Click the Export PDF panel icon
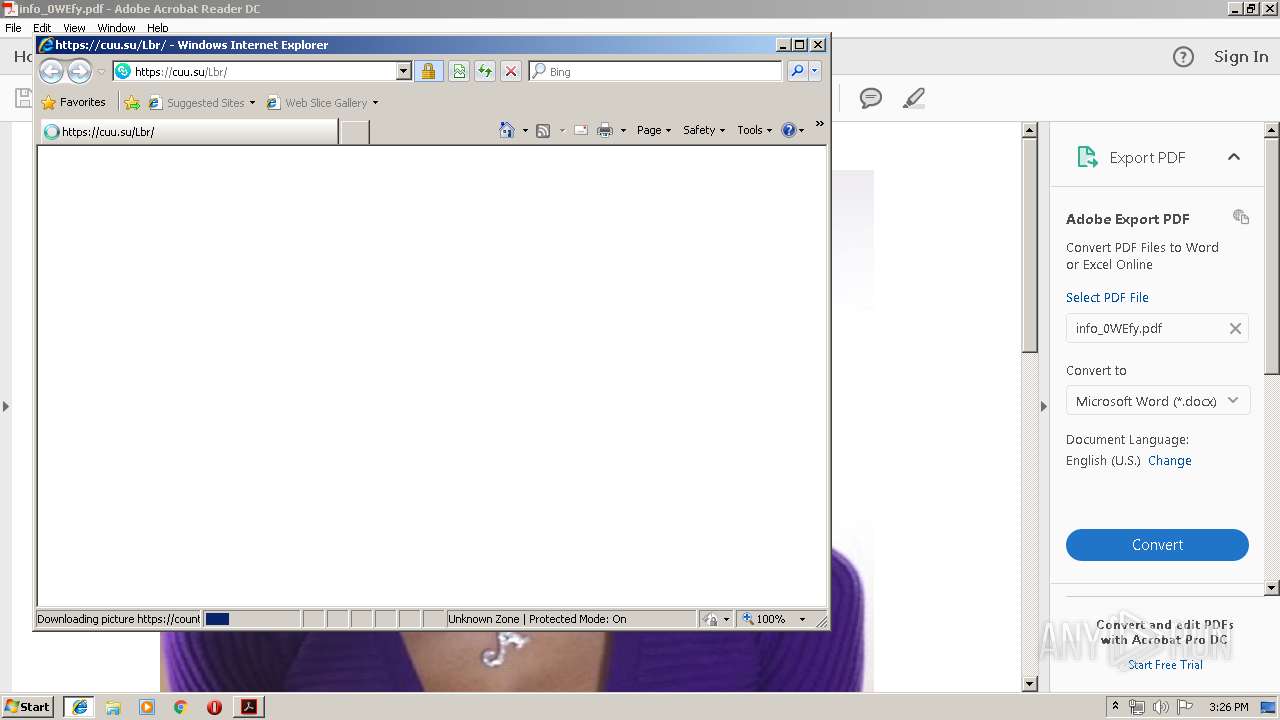The image size is (1280, 720). [x=1087, y=157]
